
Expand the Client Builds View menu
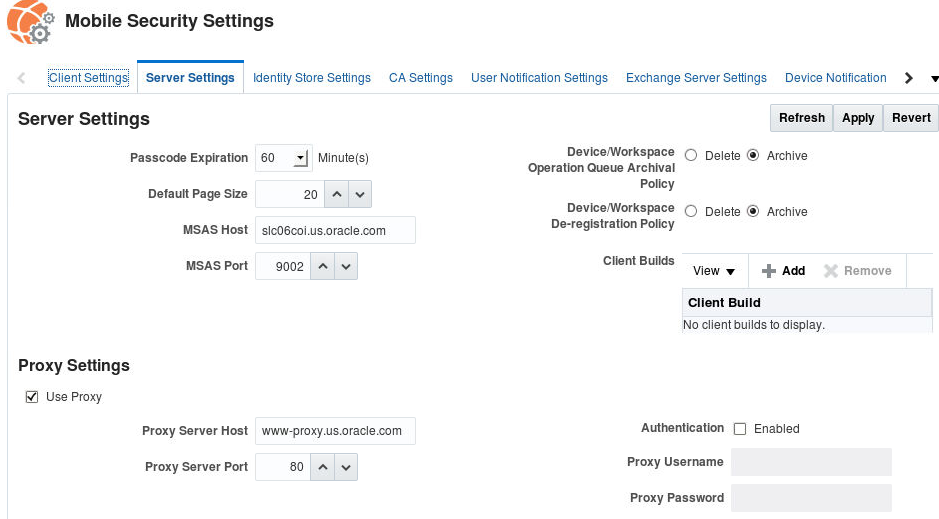(713, 271)
